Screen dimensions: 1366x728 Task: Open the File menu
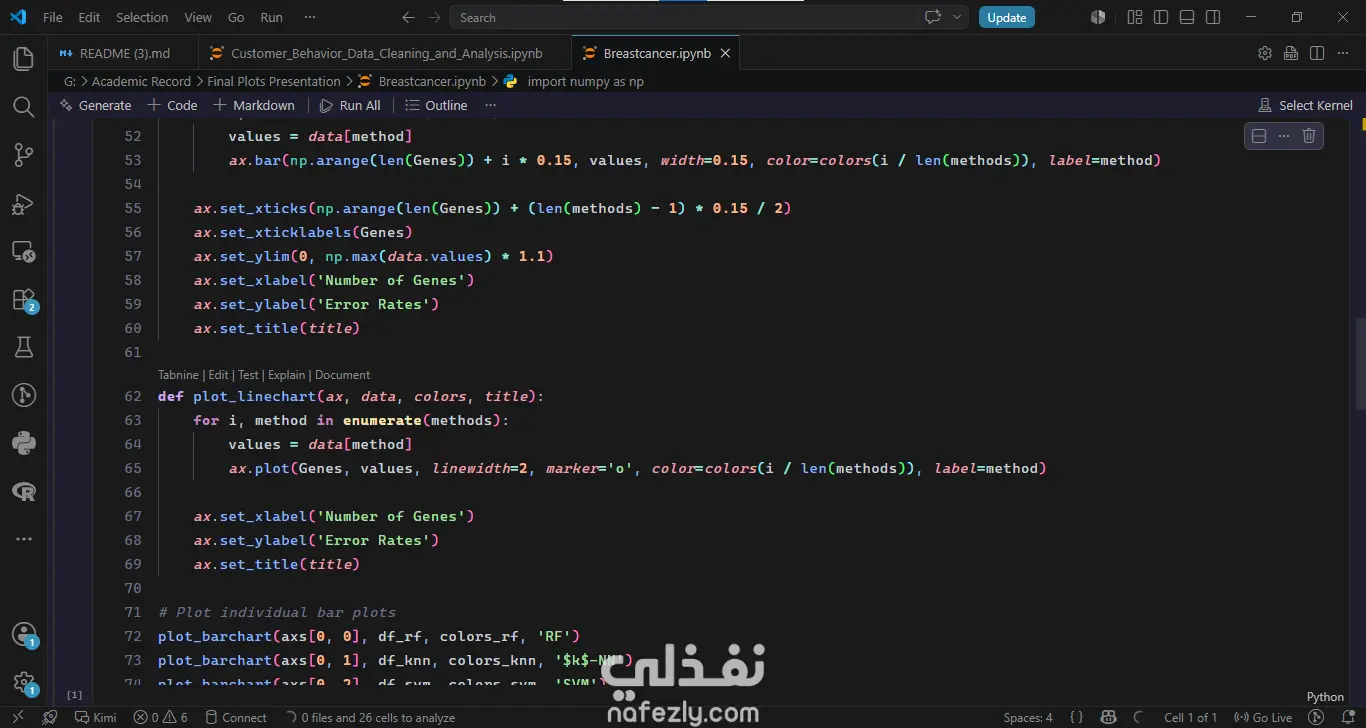[53, 17]
